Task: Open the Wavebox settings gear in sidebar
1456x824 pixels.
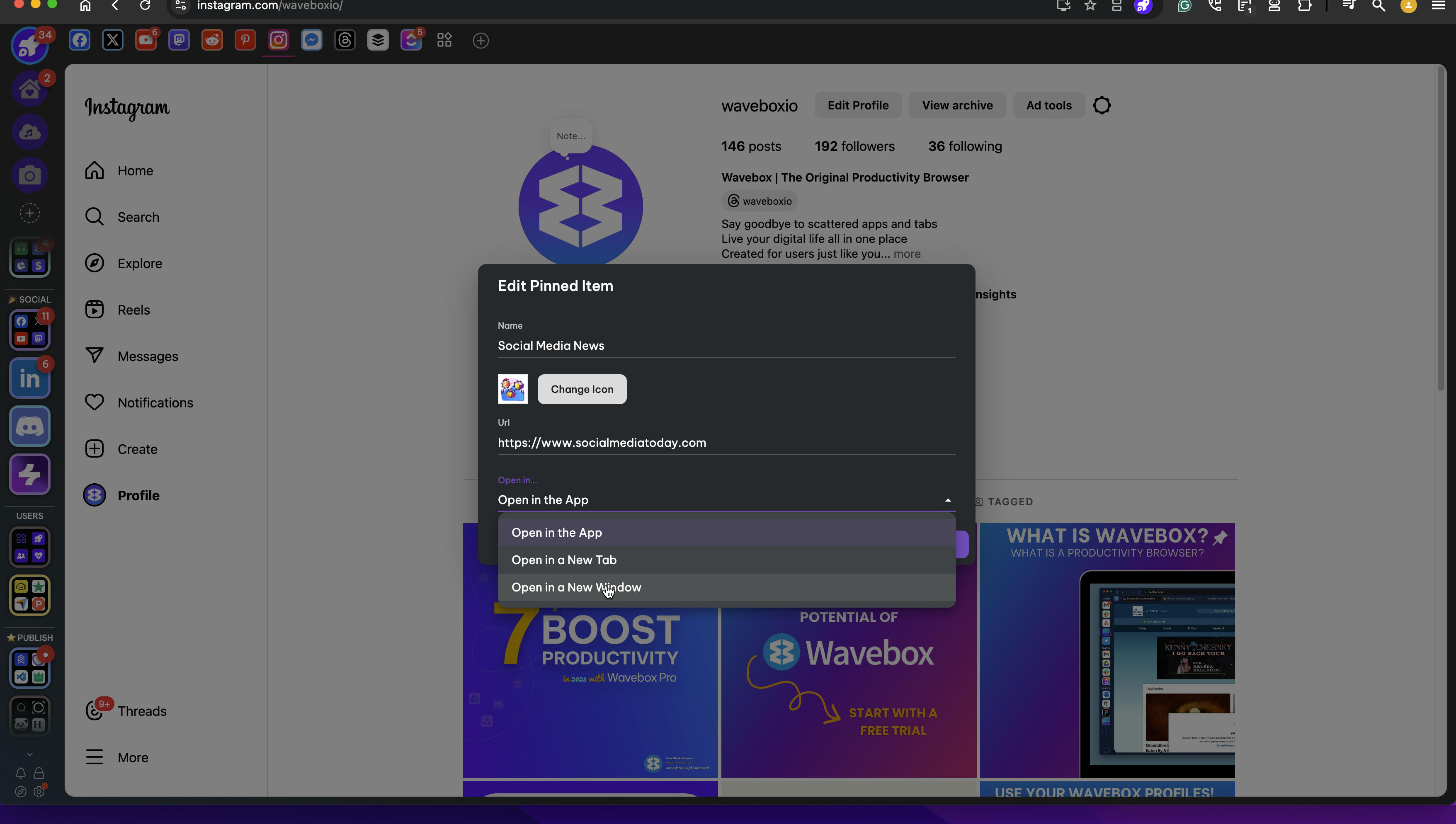Action: coord(39,792)
